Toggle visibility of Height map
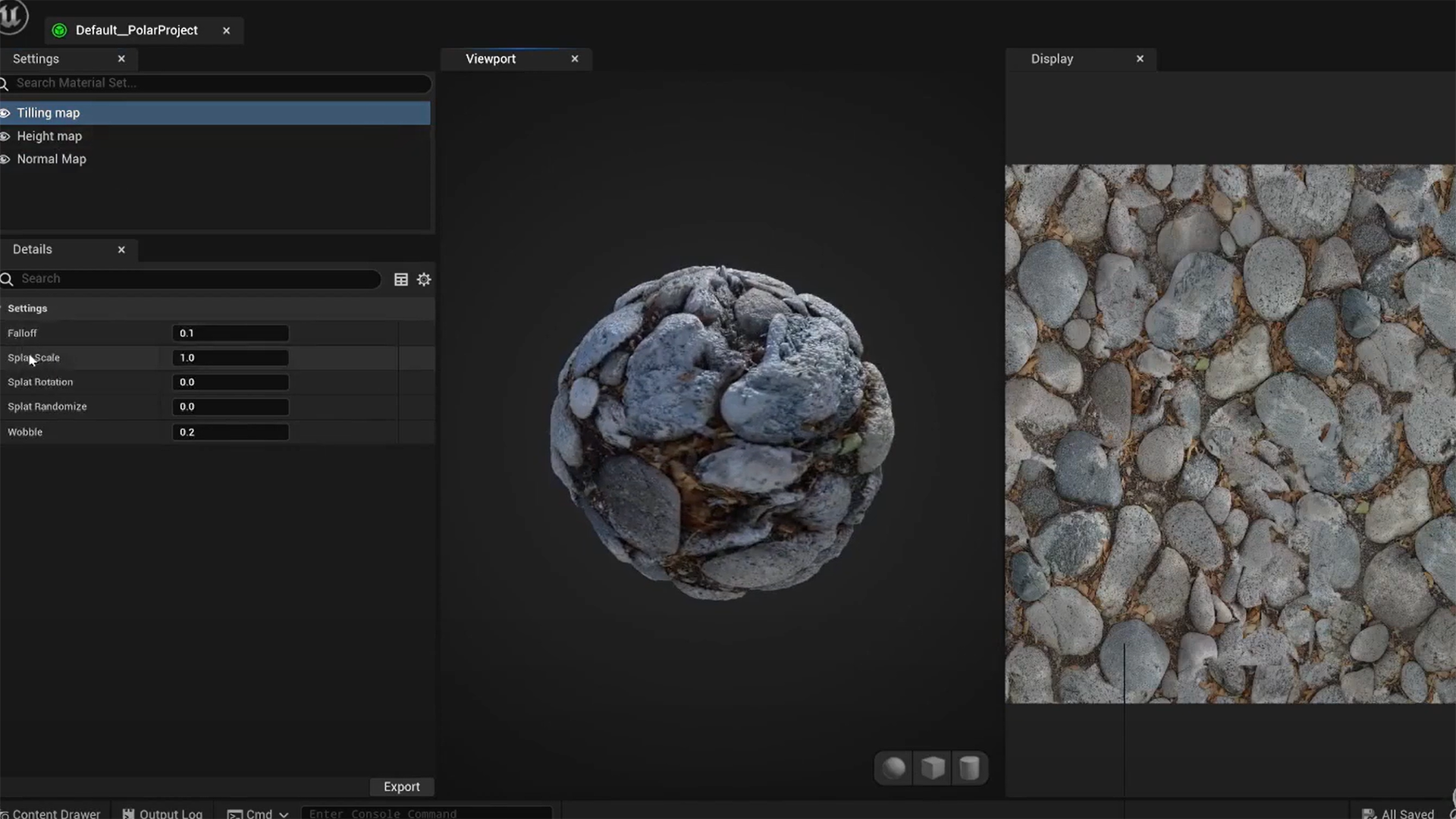Screen dimensions: 1456x819 5,136
